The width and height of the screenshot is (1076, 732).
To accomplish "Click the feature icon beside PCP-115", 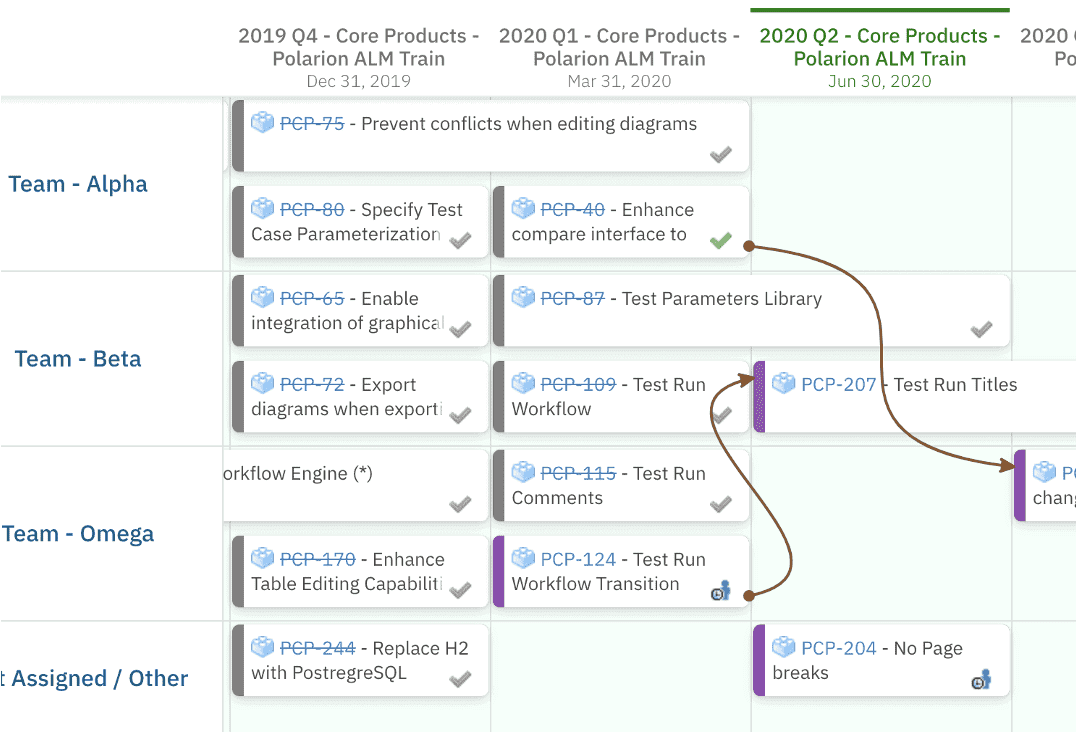I will point(523,472).
